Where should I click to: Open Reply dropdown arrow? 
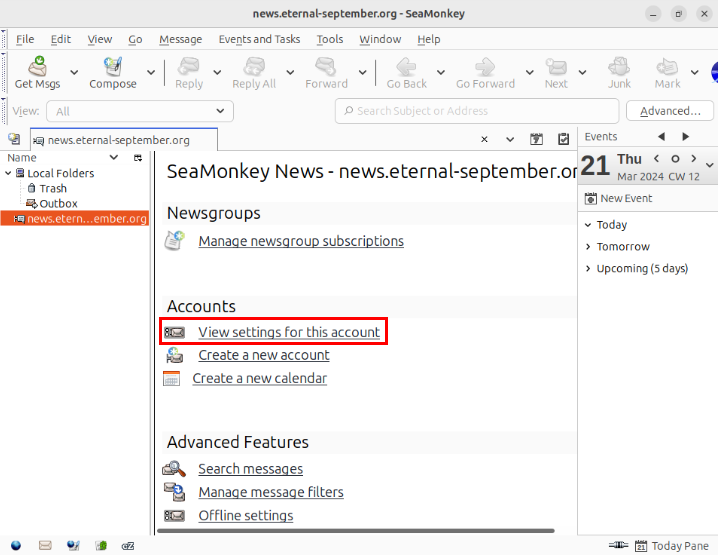click(217, 72)
